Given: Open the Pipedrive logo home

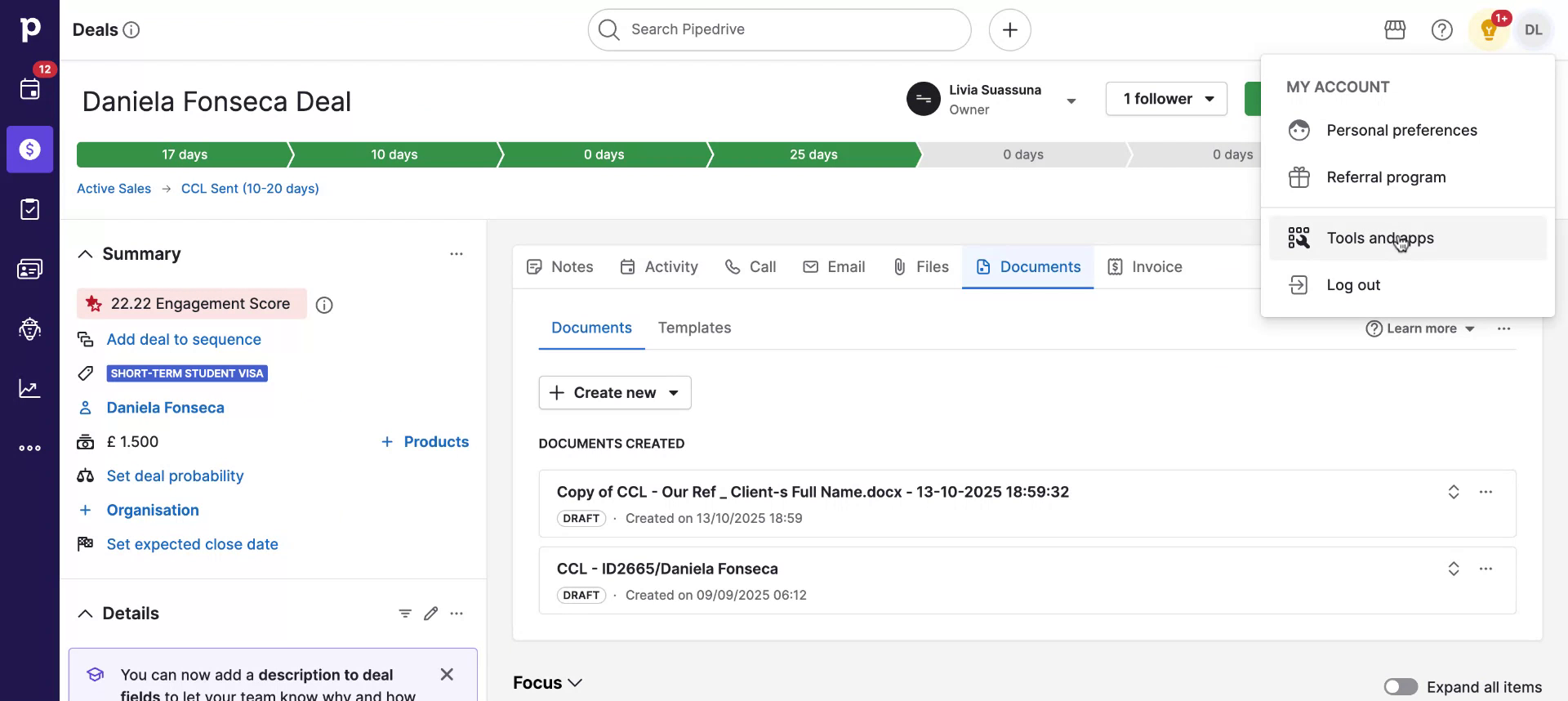Looking at the screenshot, I should 29,29.
